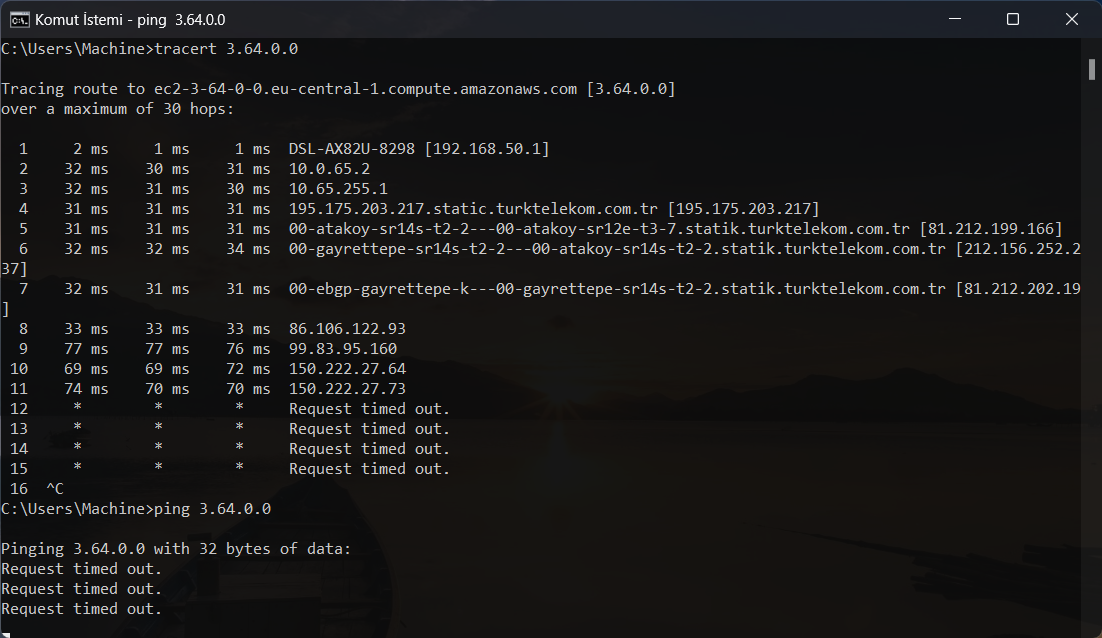Click hop 1 host DSL-AX82U-8298 [192.168.50.1]

pos(419,149)
